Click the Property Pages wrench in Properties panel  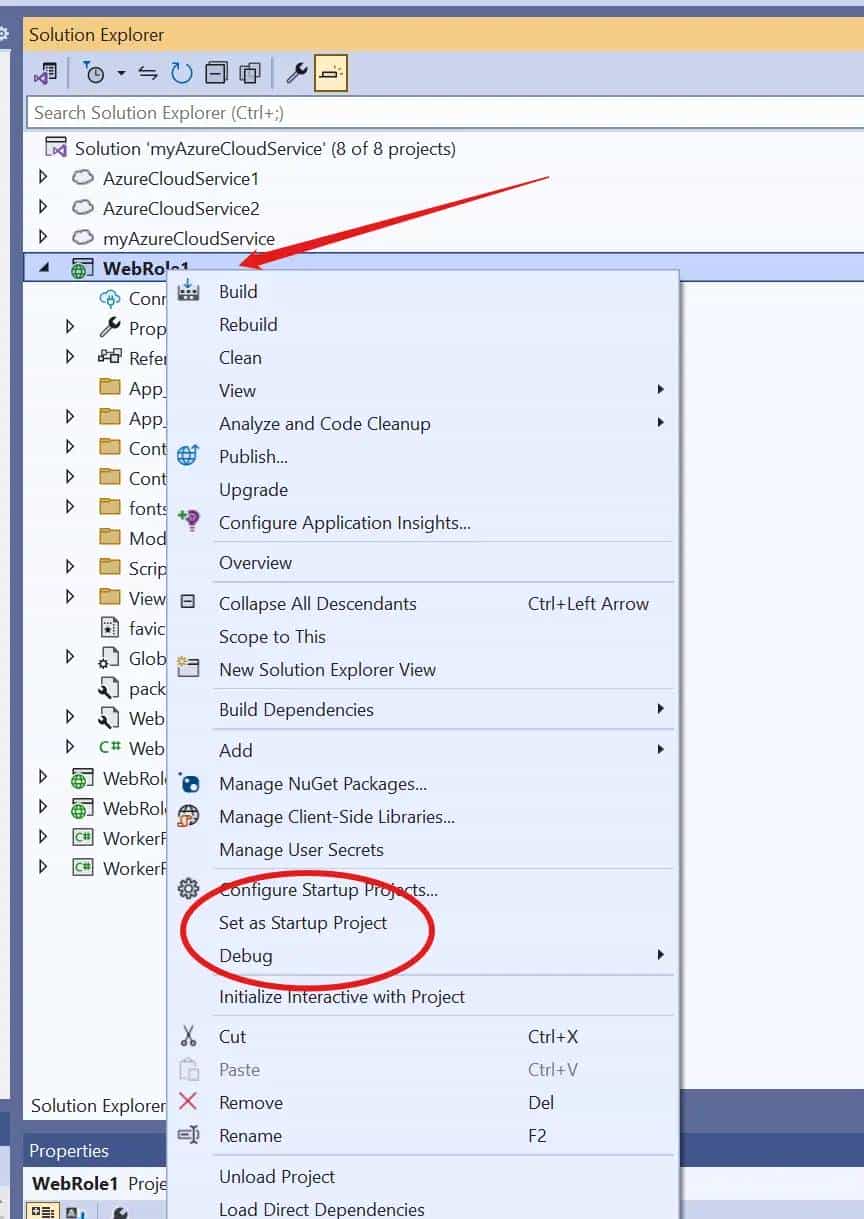(120, 1212)
